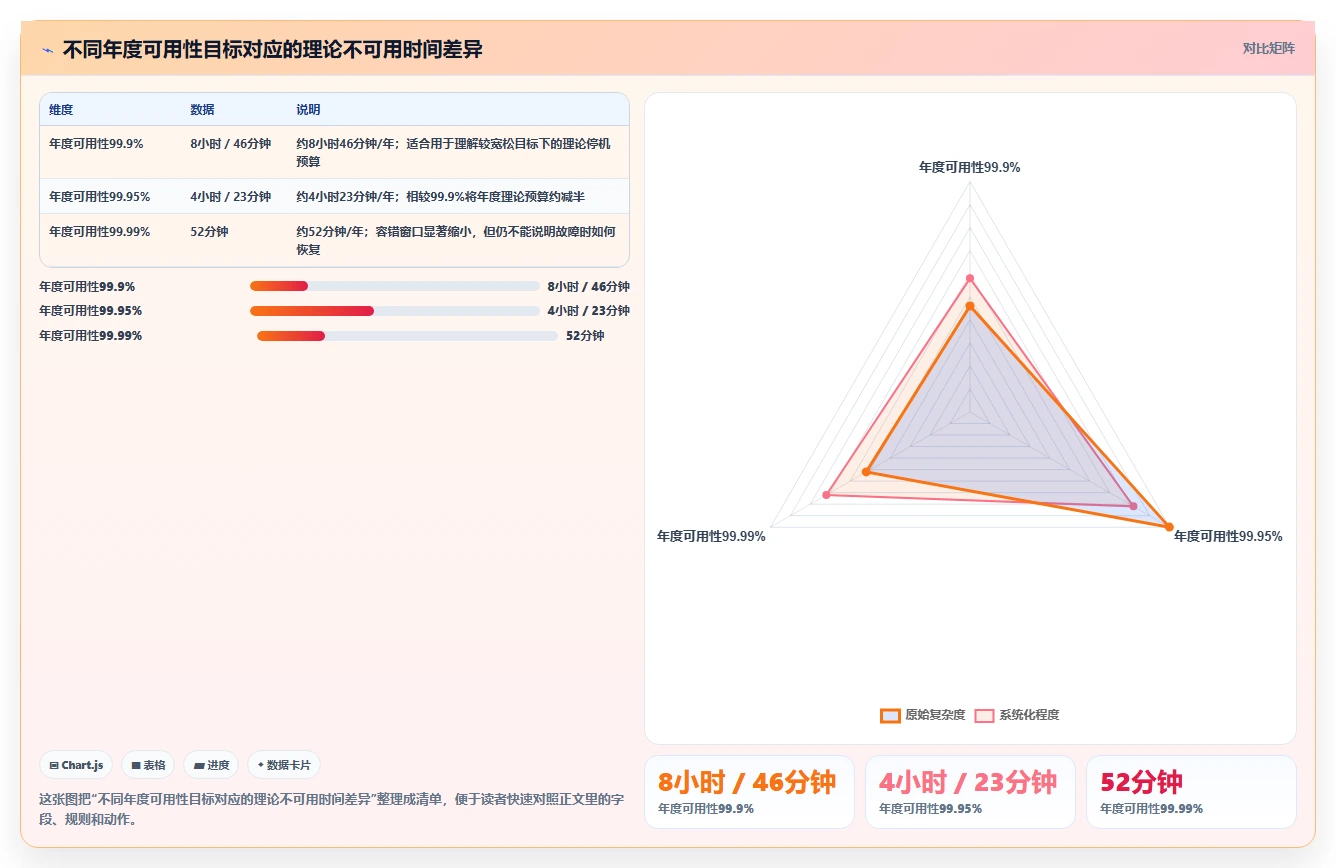Click the 4小时 / 23分钟 value beside the progress bar
The image size is (1336, 868).
(x=588, y=311)
